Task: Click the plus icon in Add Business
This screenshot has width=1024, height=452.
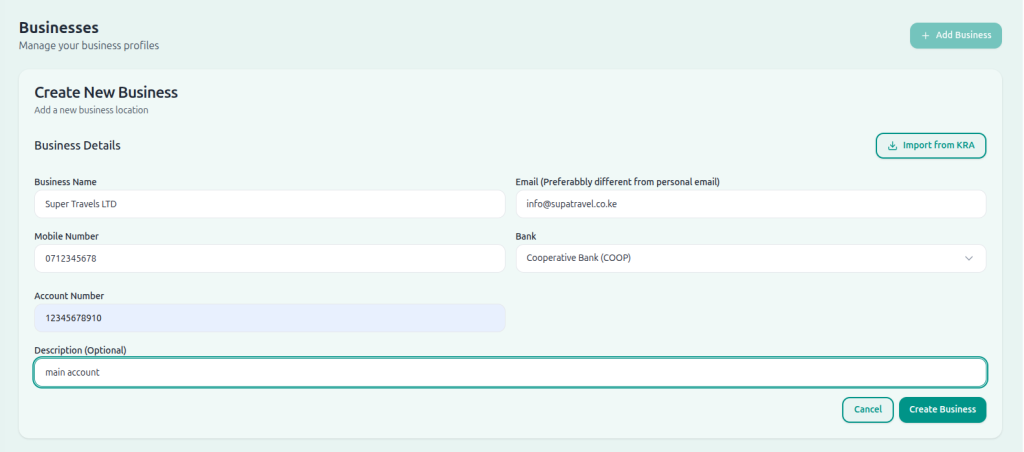Action: point(925,35)
